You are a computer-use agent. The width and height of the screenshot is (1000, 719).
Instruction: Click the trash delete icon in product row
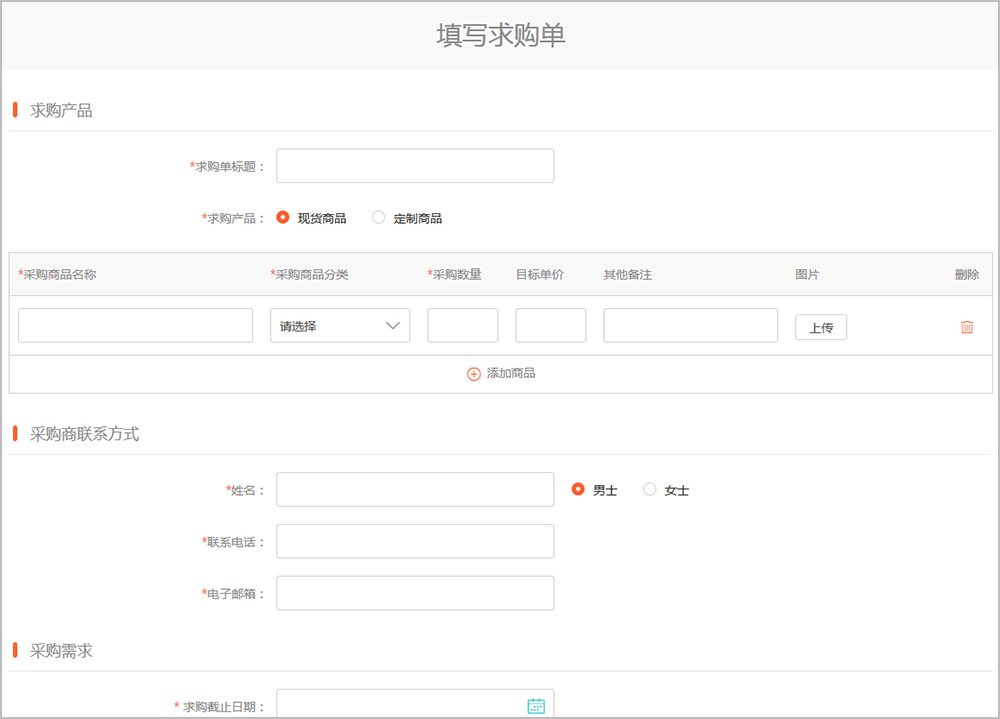tap(967, 327)
